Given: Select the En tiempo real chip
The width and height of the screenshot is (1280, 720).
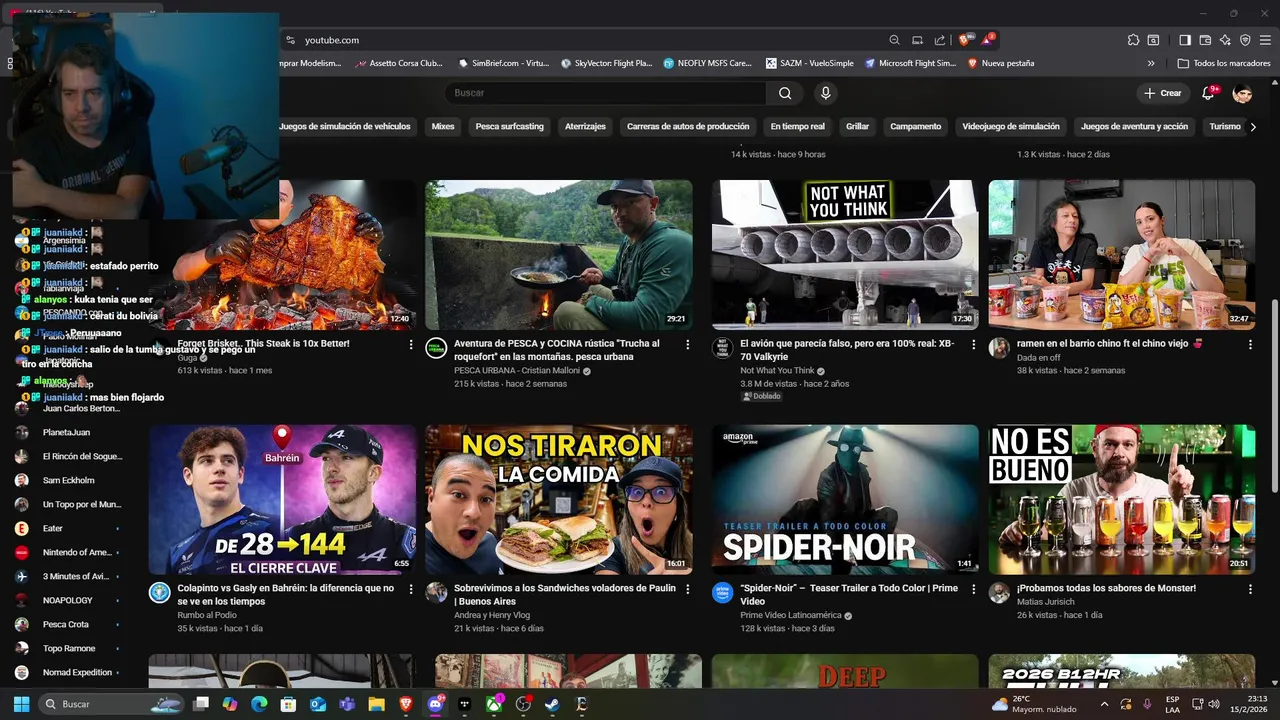Looking at the screenshot, I should (797, 127).
